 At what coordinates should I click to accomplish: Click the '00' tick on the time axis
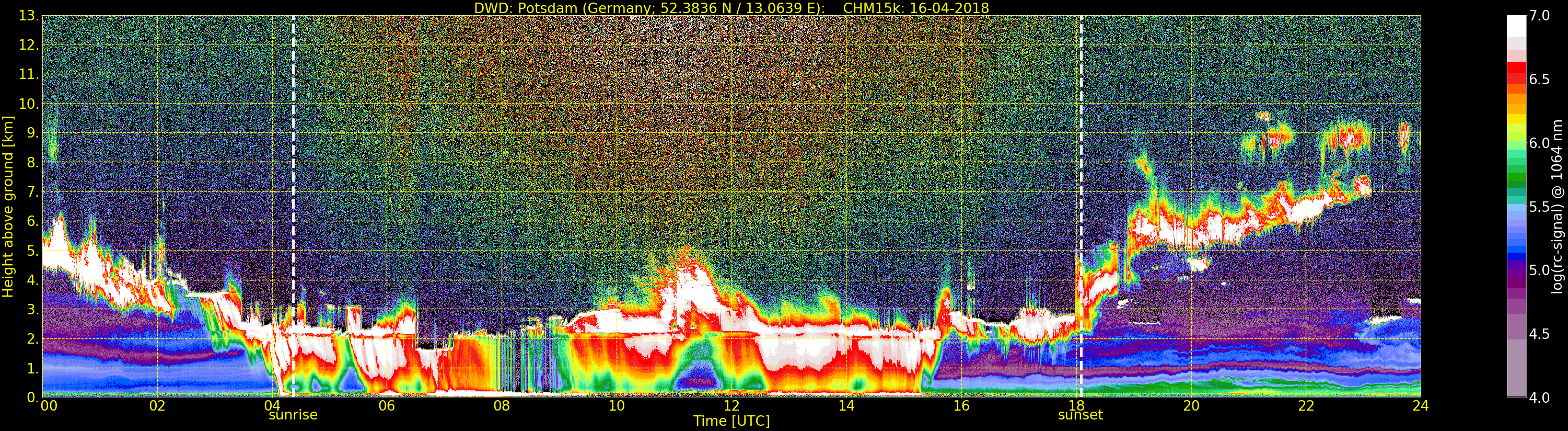tap(49, 406)
